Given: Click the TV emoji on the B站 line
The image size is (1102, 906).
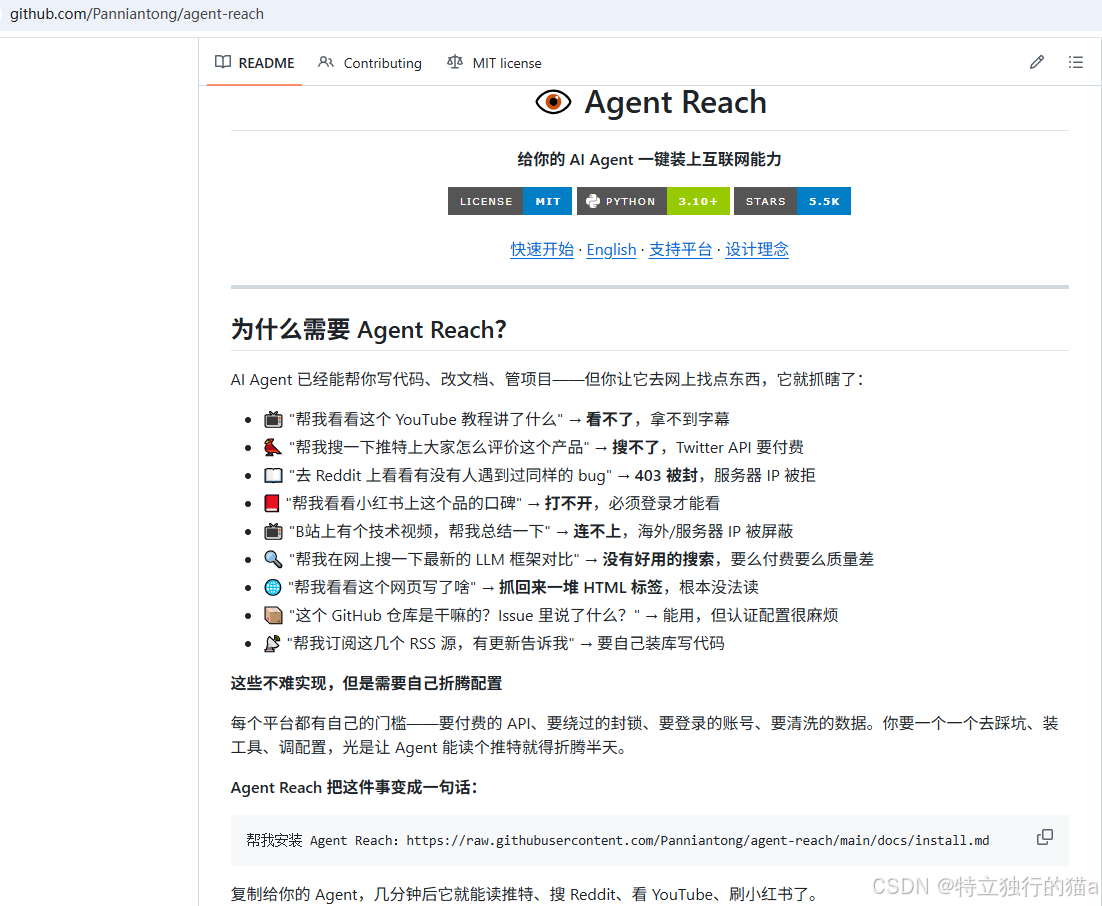Looking at the screenshot, I should [273, 531].
